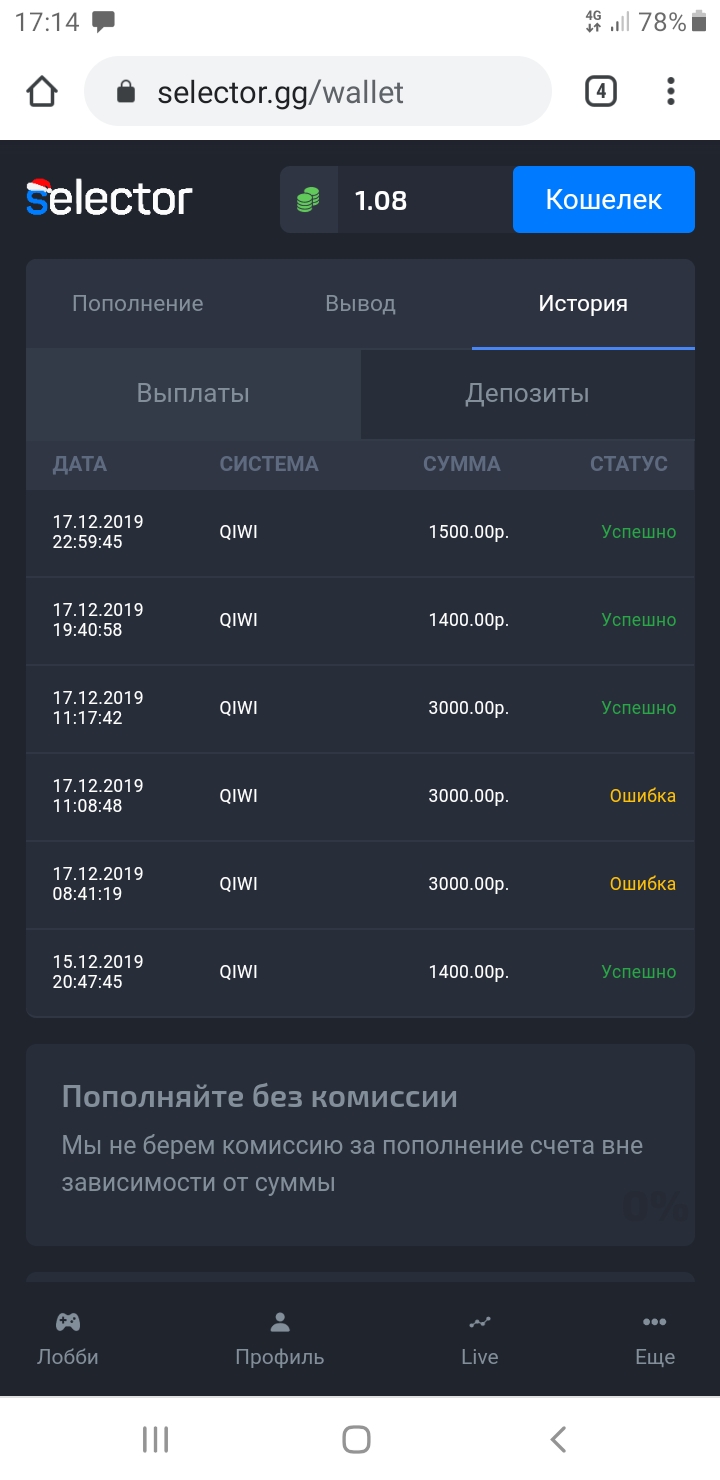720x1480 pixels.
Task: Tap the browser home icon
Action: coord(42,93)
